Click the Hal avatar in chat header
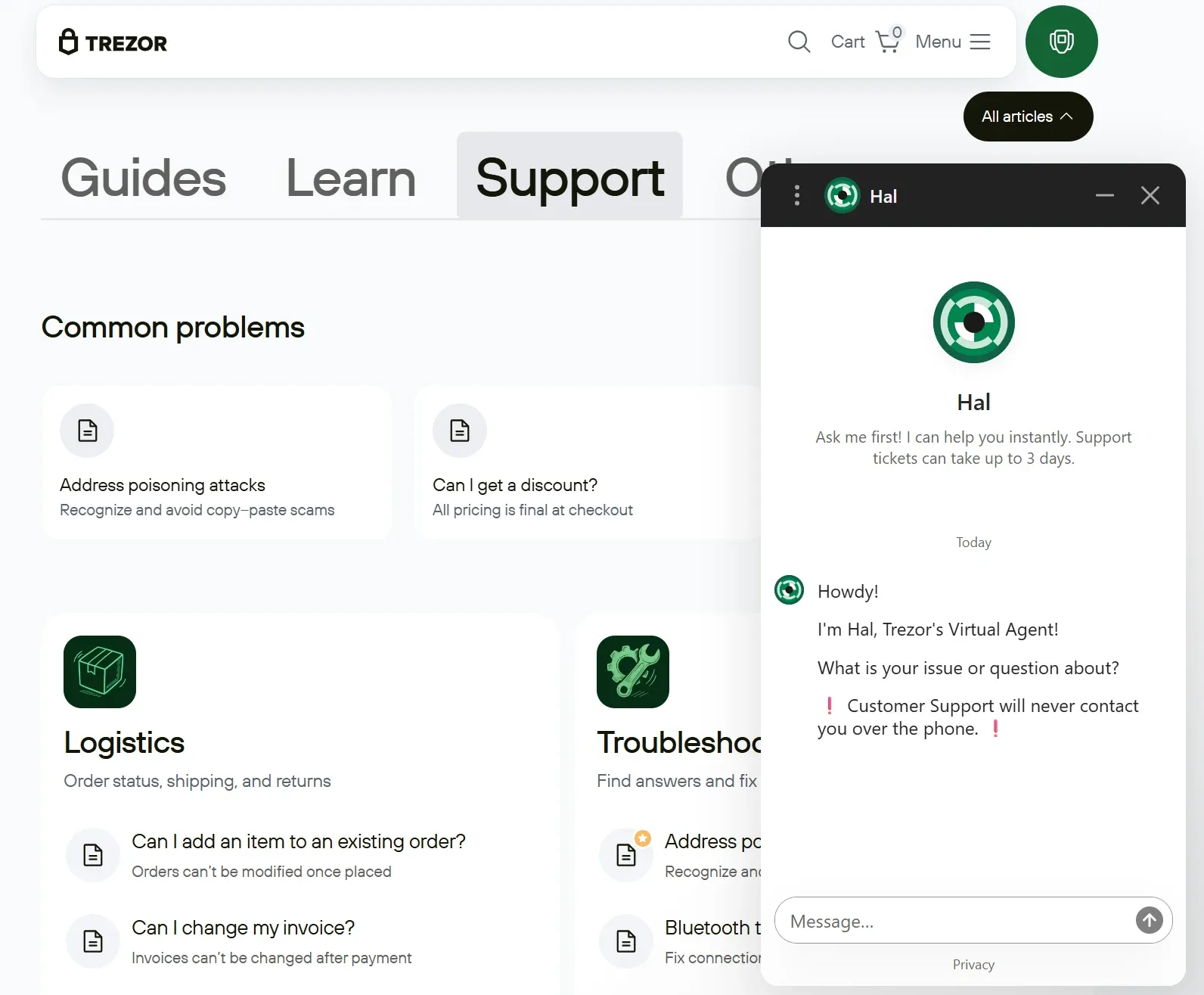Screen dimensions: 1204x995 [x=842, y=196]
